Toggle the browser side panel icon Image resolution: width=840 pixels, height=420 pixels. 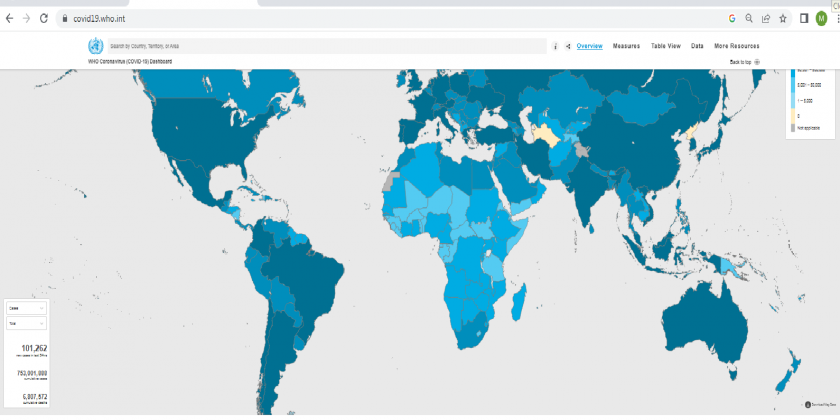point(804,18)
